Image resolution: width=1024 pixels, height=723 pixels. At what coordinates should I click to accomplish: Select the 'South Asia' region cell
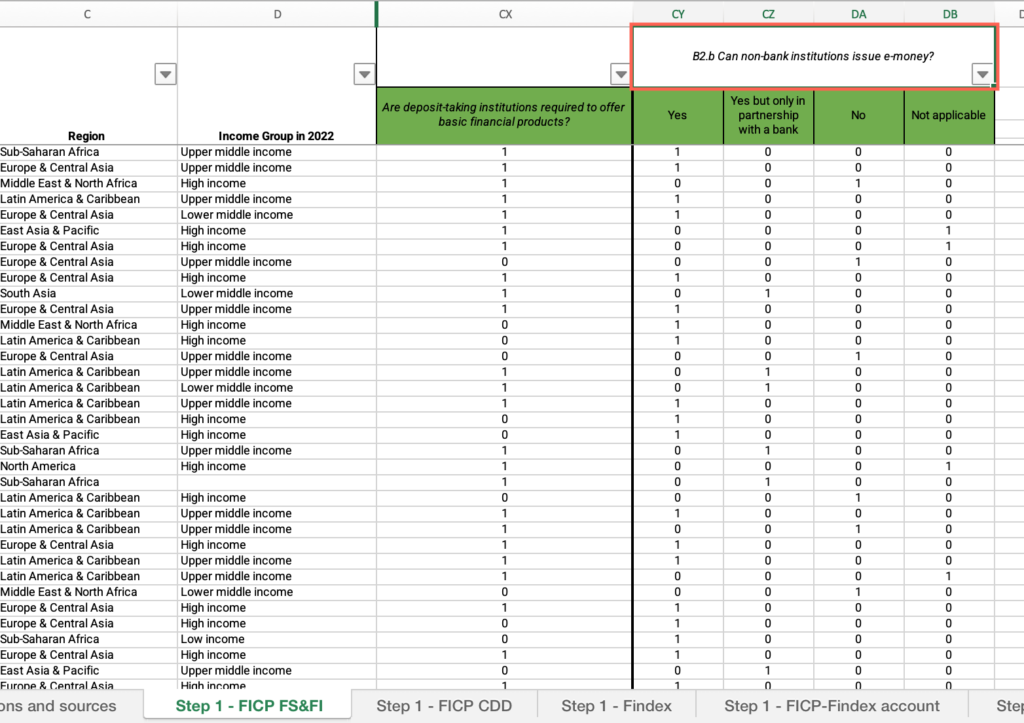[x=88, y=294]
